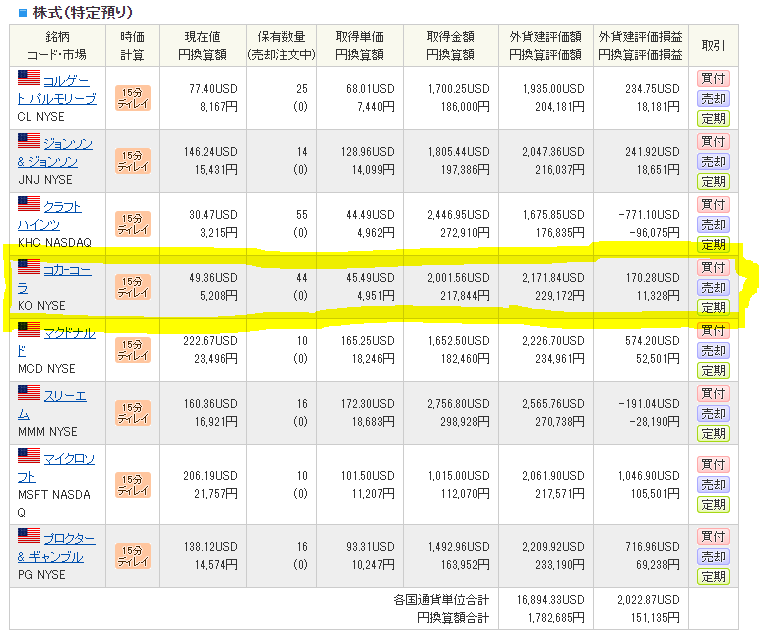Click the 外貨建評価額 column header
Viewport: 759px width, 637px height.
[546, 46]
